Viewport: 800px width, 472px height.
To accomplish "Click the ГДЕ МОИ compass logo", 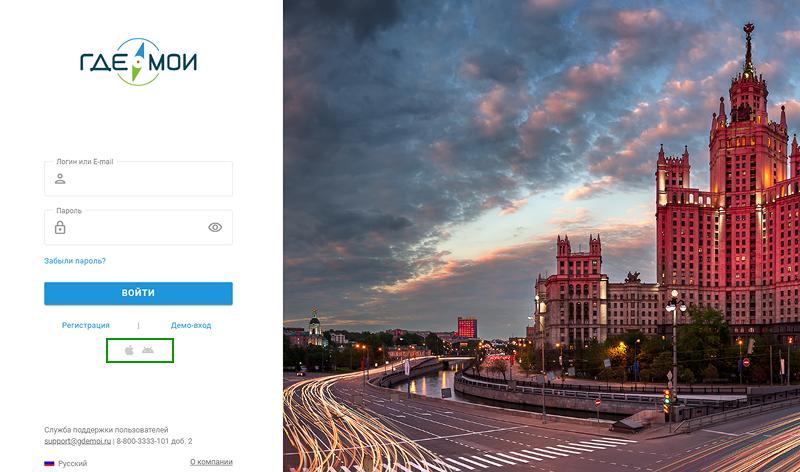I will click(x=138, y=62).
